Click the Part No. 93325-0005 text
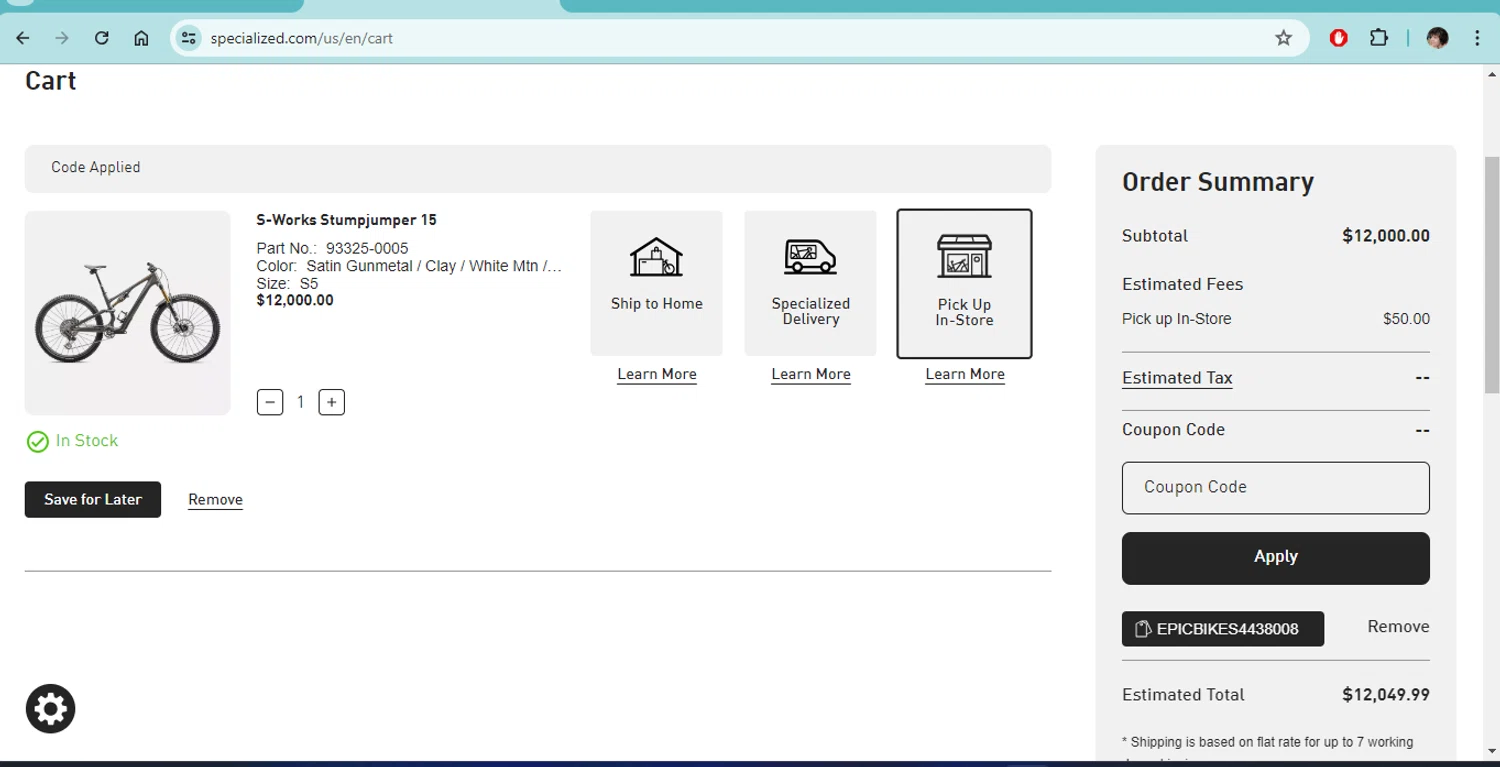Screen dimensions: 1500x767 pyautogui.click(x=332, y=248)
